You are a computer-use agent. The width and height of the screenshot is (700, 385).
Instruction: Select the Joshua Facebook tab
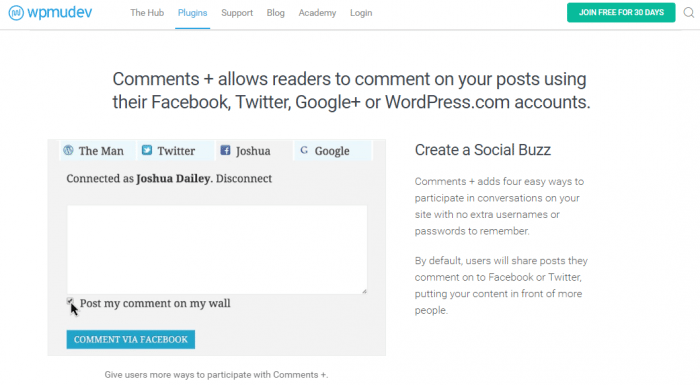[x=254, y=151]
